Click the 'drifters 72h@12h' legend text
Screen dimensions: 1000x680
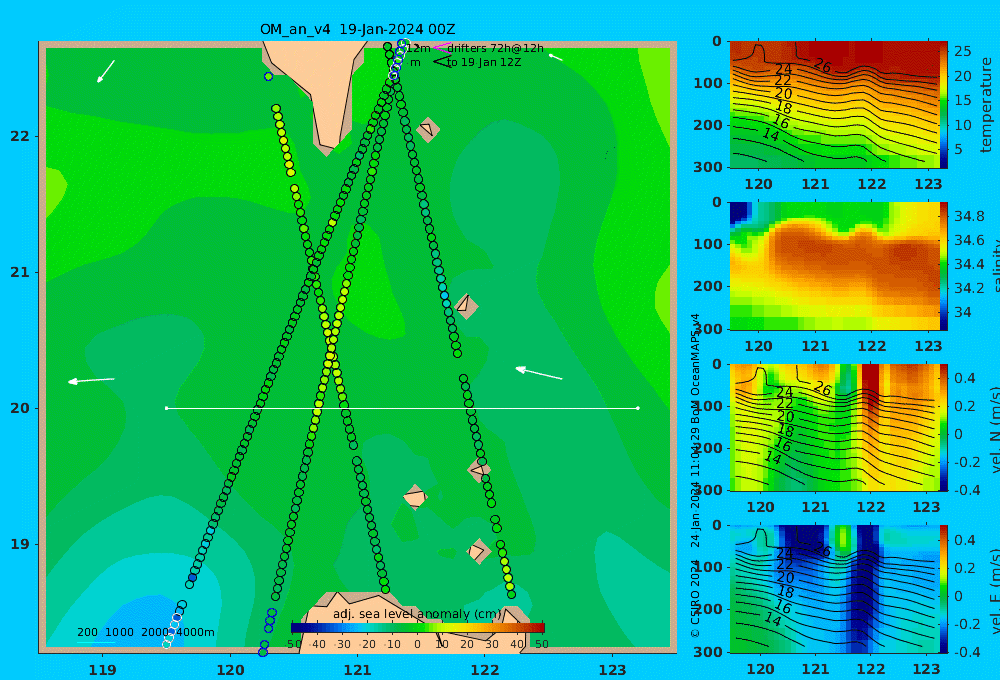(495, 48)
